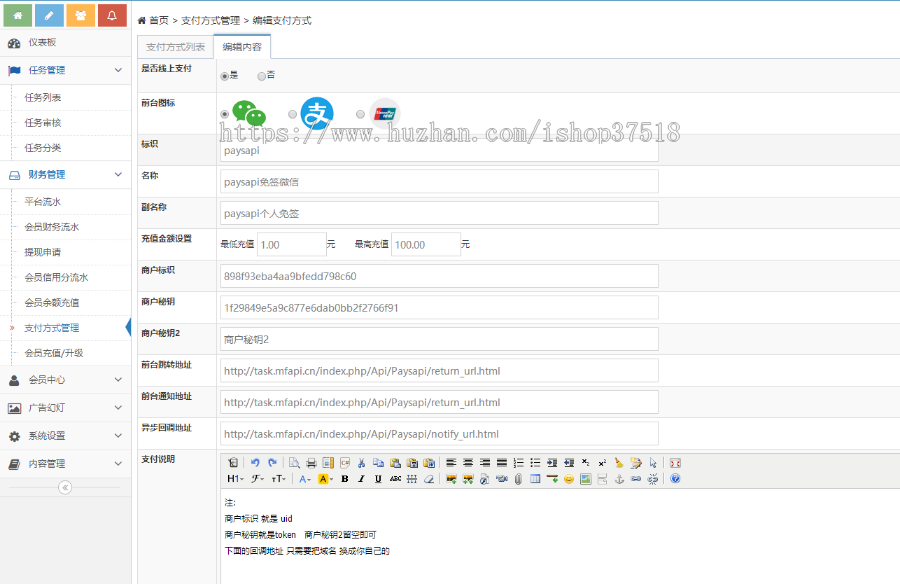Click the orange users shortcut button
This screenshot has width=900, height=584.
coord(81,15)
